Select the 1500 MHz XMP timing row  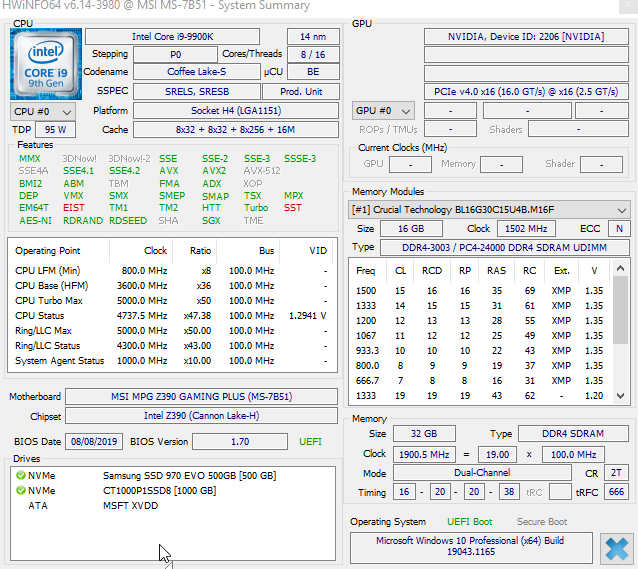480,291
